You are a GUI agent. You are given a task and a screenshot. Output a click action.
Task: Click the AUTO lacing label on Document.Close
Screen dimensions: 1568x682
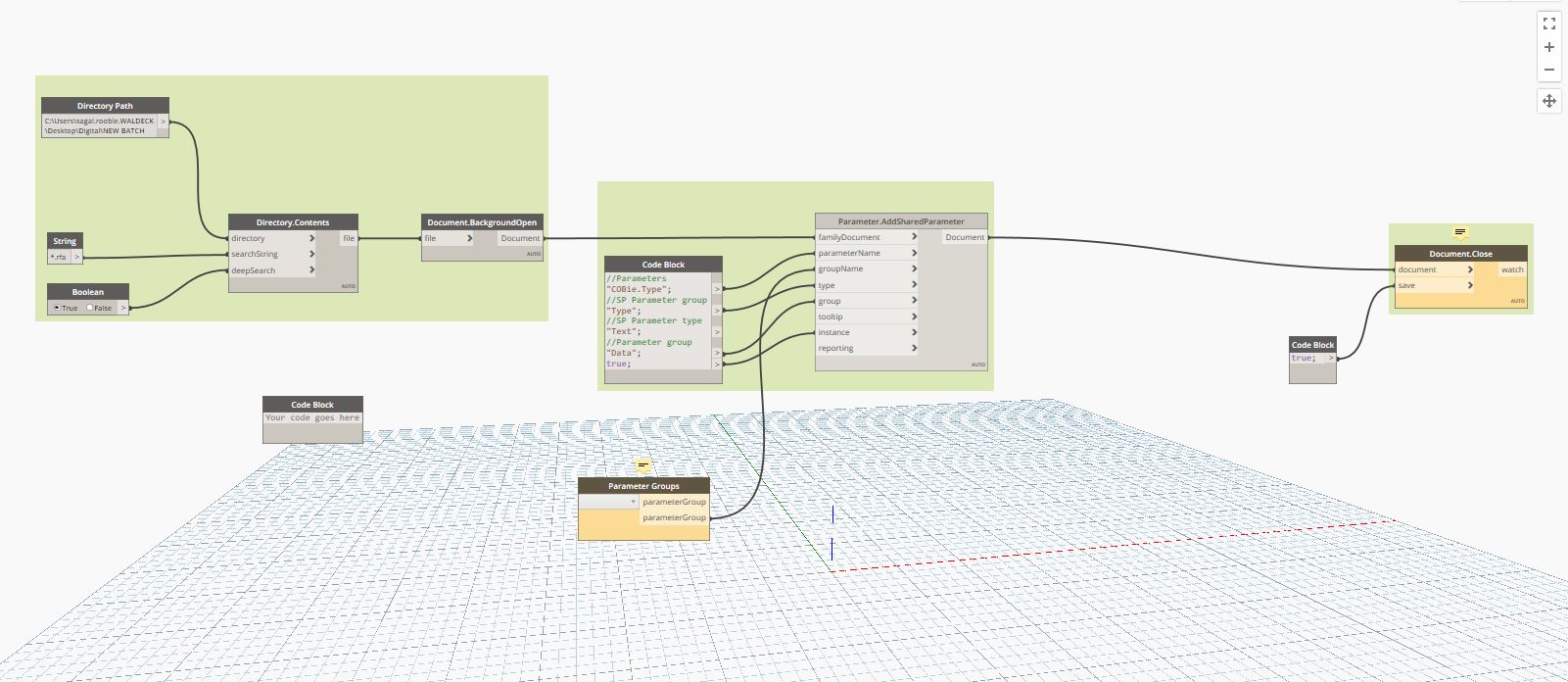click(1517, 301)
